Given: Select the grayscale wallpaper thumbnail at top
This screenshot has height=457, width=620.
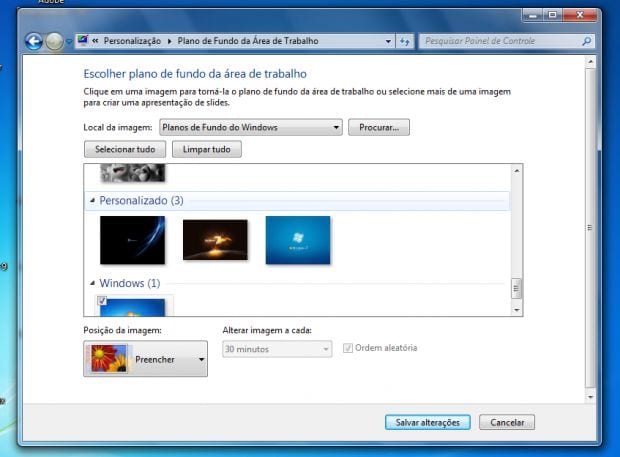Looking at the screenshot, I should click(132, 173).
